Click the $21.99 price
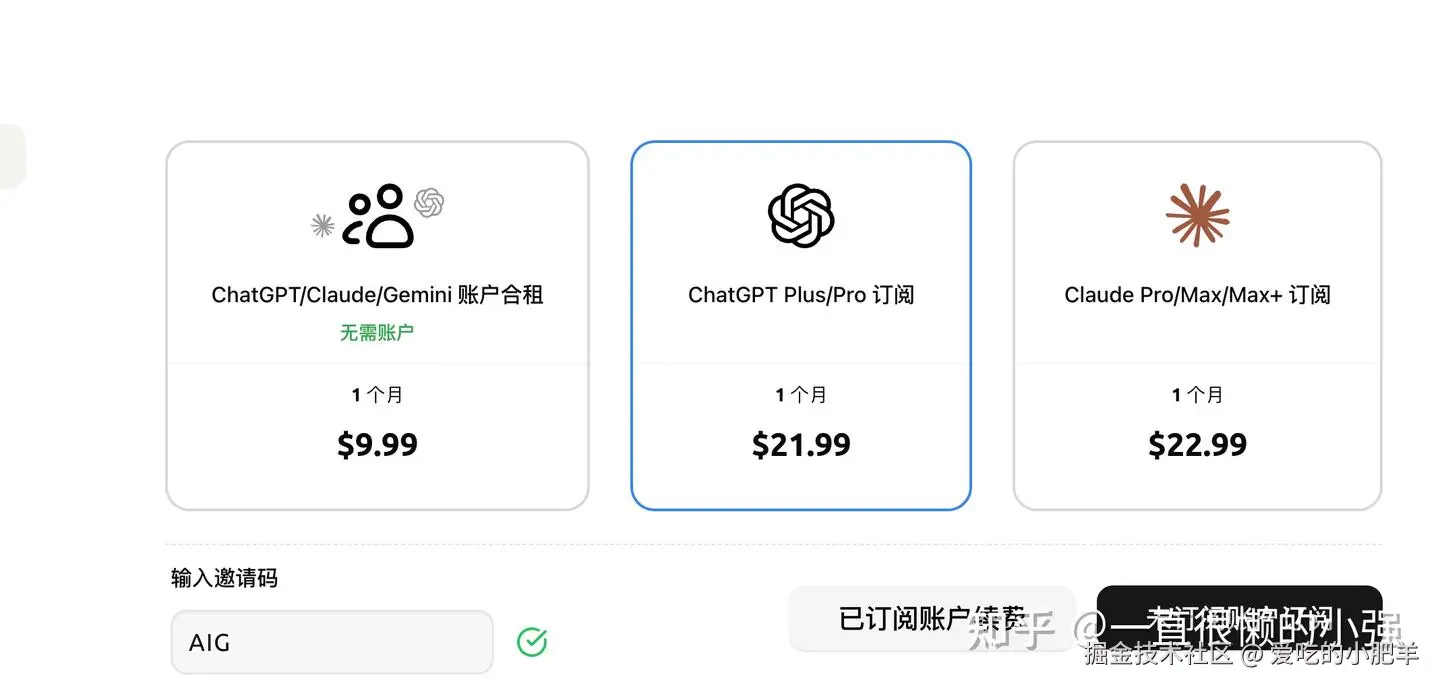 click(x=801, y=444)
